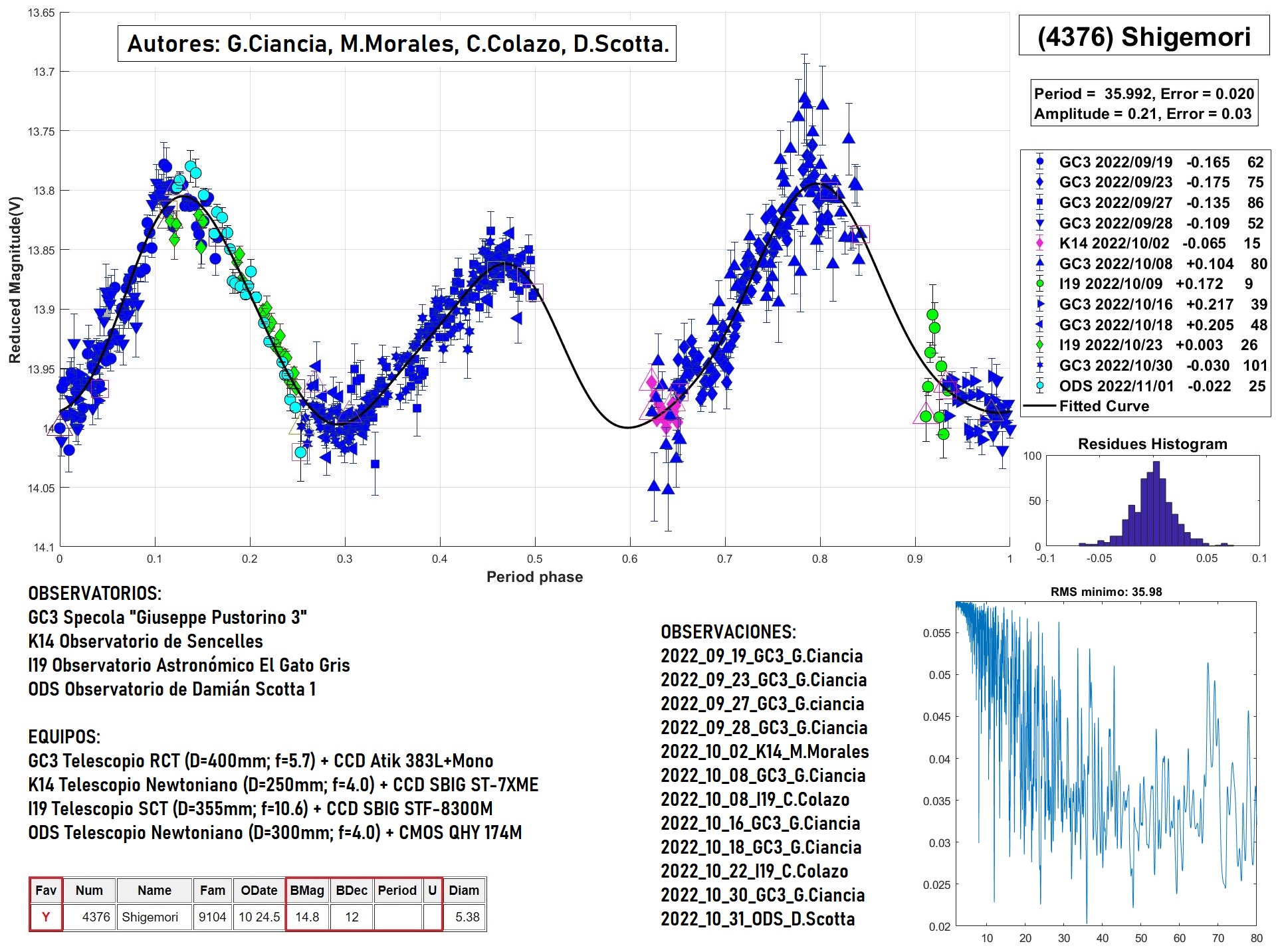Click GC3 Telescopio RCT equipment line
This screenshot has height=952, width=1280.
[x=261, y=761]
